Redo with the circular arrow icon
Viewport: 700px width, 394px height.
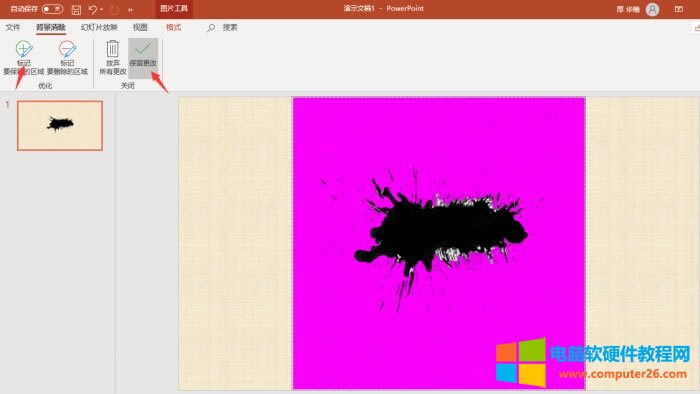[114, 9]
